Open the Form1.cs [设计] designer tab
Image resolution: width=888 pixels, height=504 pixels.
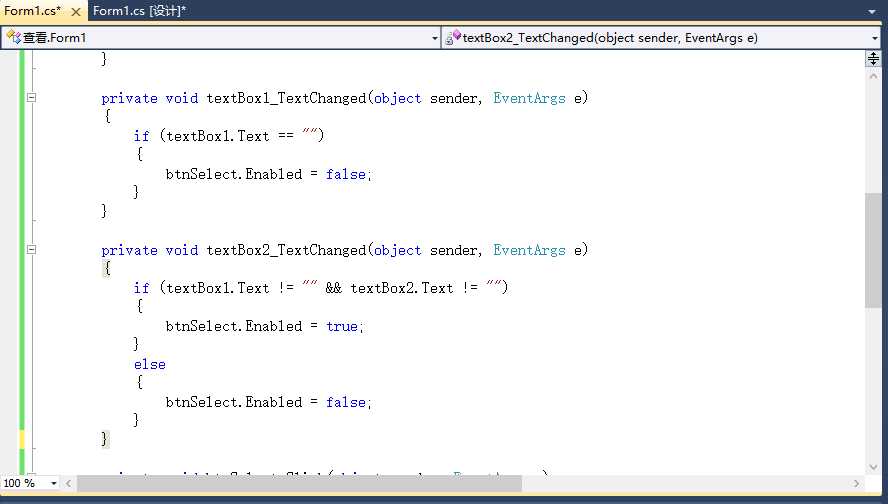pyautogui.click(x=139, y=11)
